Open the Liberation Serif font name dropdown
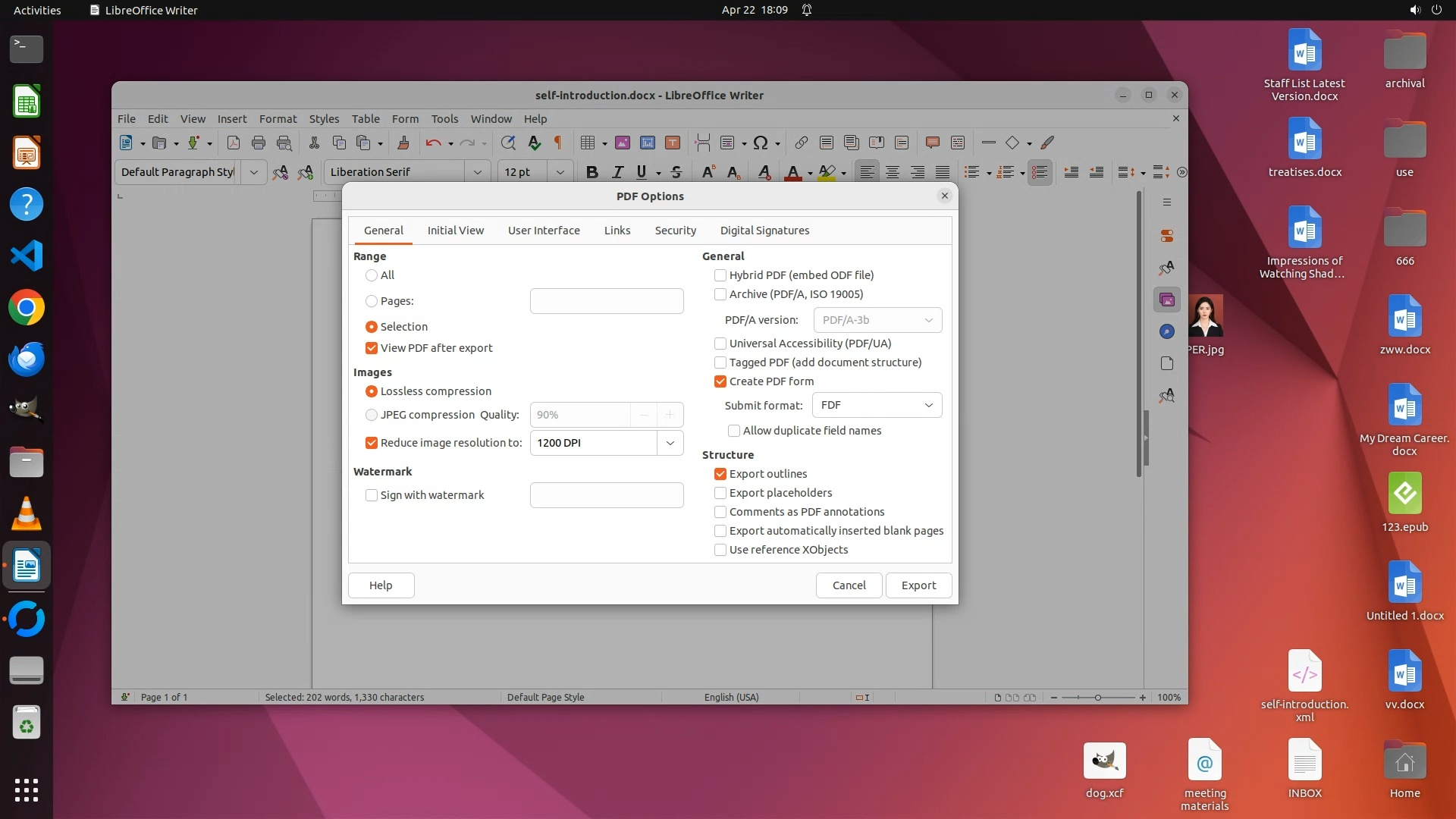 point(477,172)
